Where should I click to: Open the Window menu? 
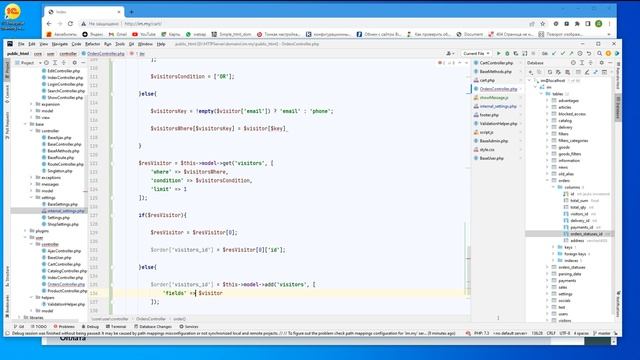click(145, 44)
